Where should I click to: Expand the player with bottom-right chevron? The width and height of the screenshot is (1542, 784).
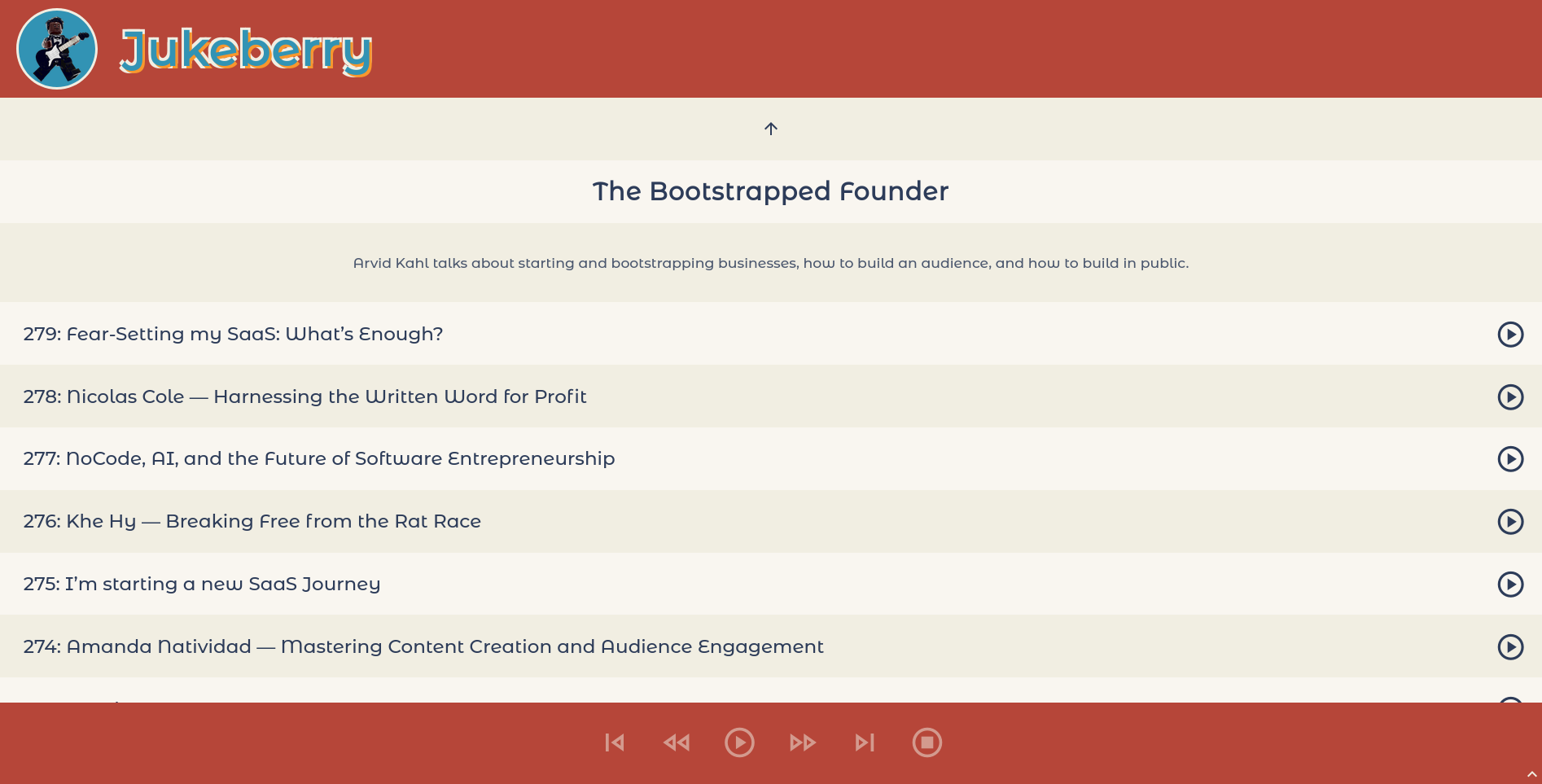(x=1531, y=774)
